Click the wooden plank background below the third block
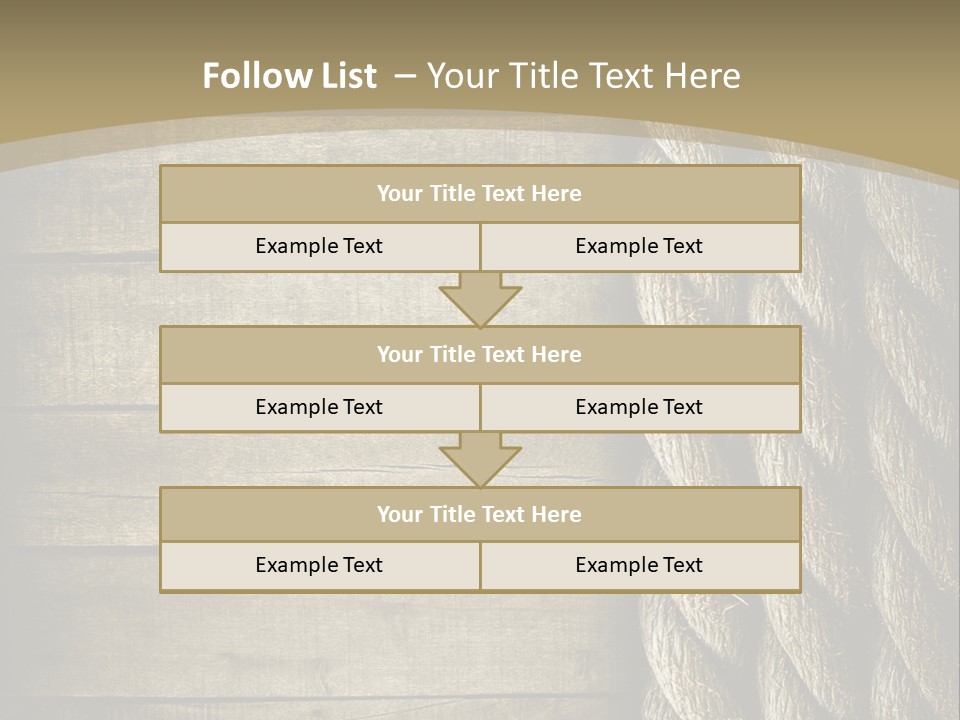Viewport: 960px width, 720px height. (x=400, y=650)
